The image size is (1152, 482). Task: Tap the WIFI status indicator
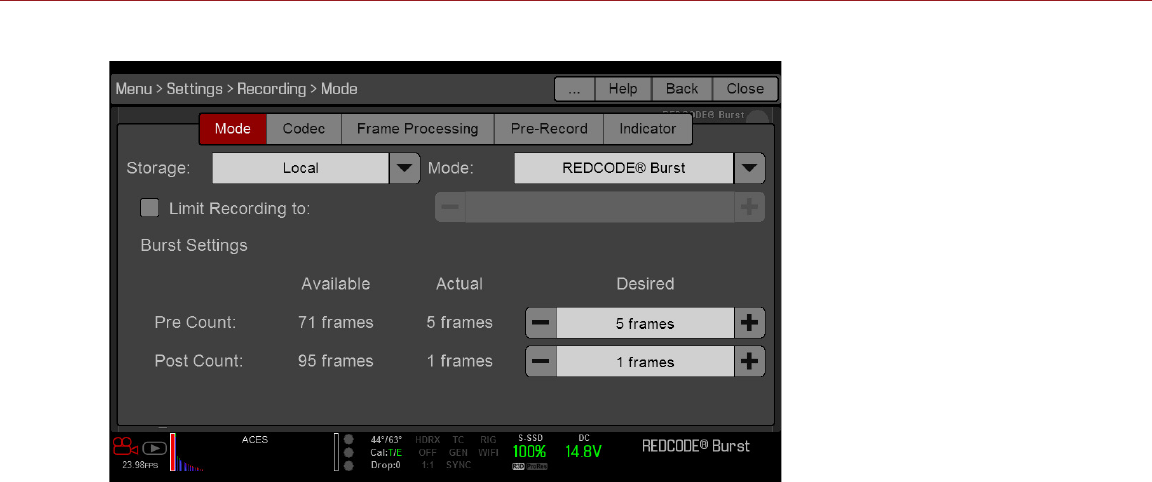point(489,453)
